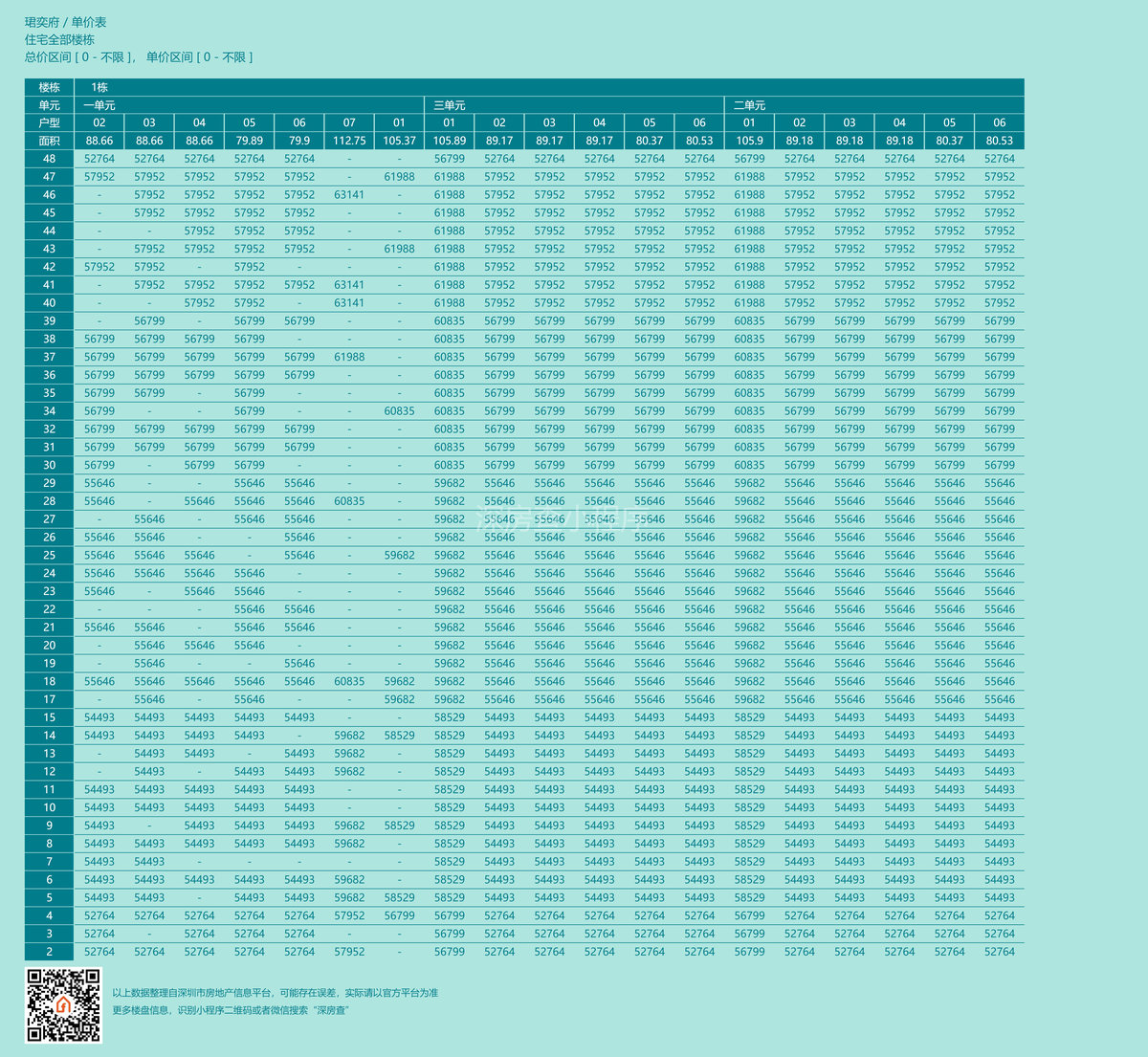Screen dimensions: 1148x1057
Task: Click the 60835 price in floor 28 row
Action: point(349,501)
